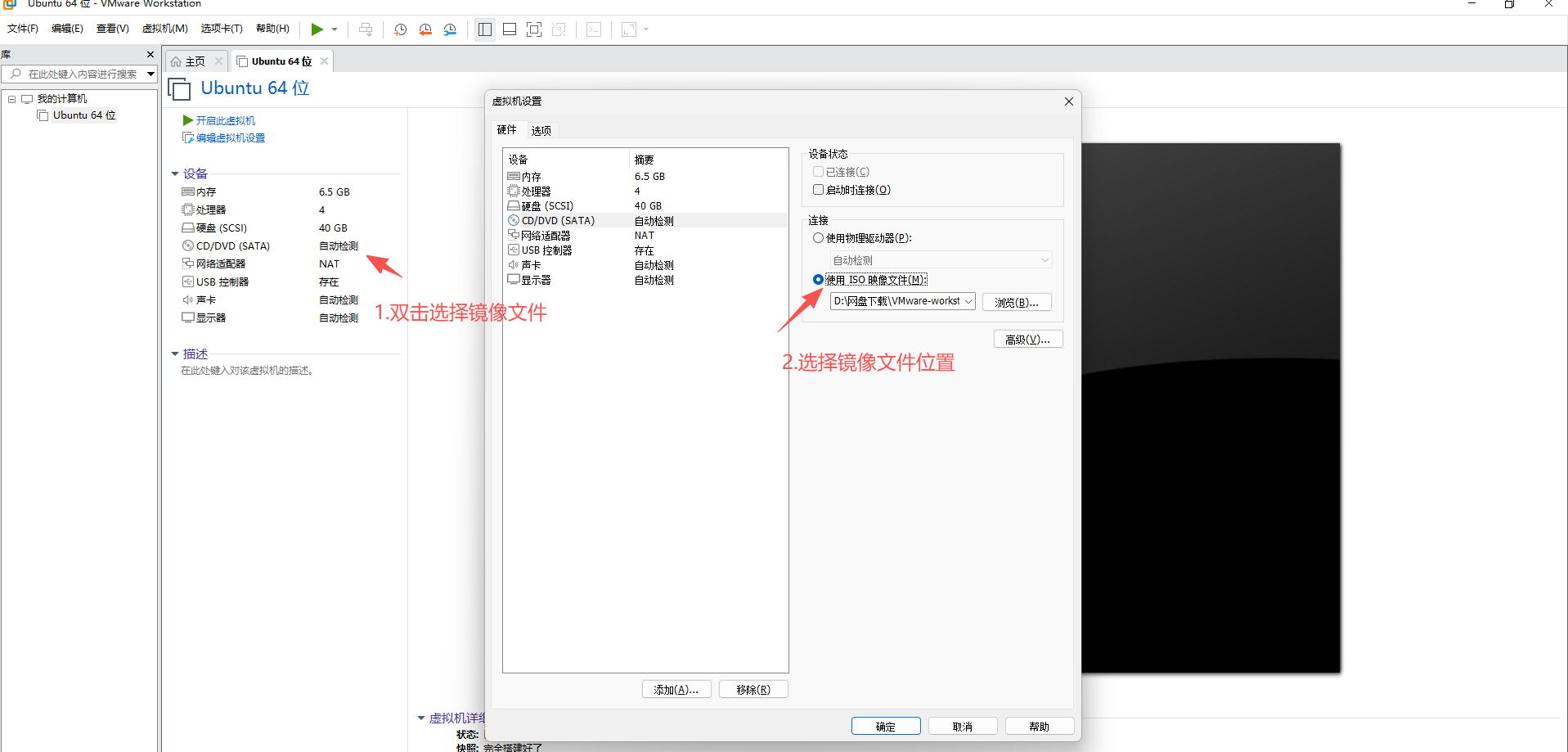Select CD/DVD (SATA) in dialog device list
The image size is (1568, 752).
click(x=645, y=221)
